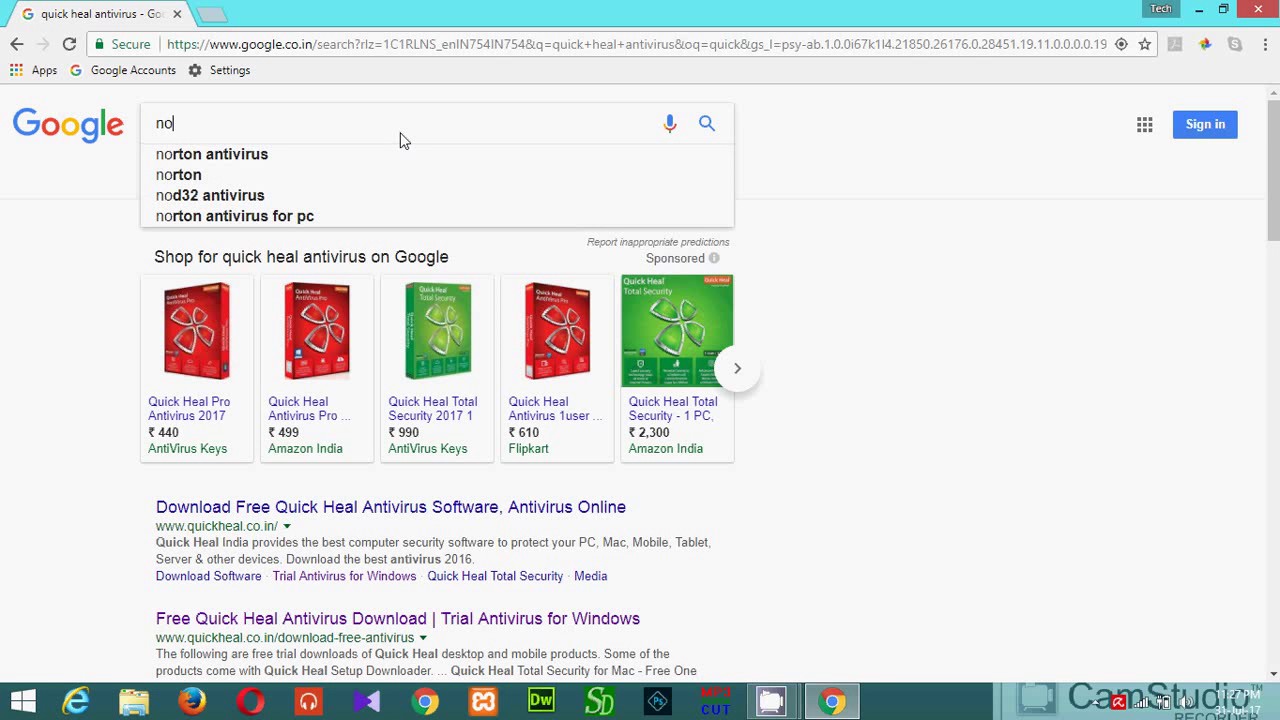Image resolution: width=1280 pixels, height=720 pixels.
Task: Choose 'norton antivirus for pc' suggestion
Action: [x=437, y=216]
